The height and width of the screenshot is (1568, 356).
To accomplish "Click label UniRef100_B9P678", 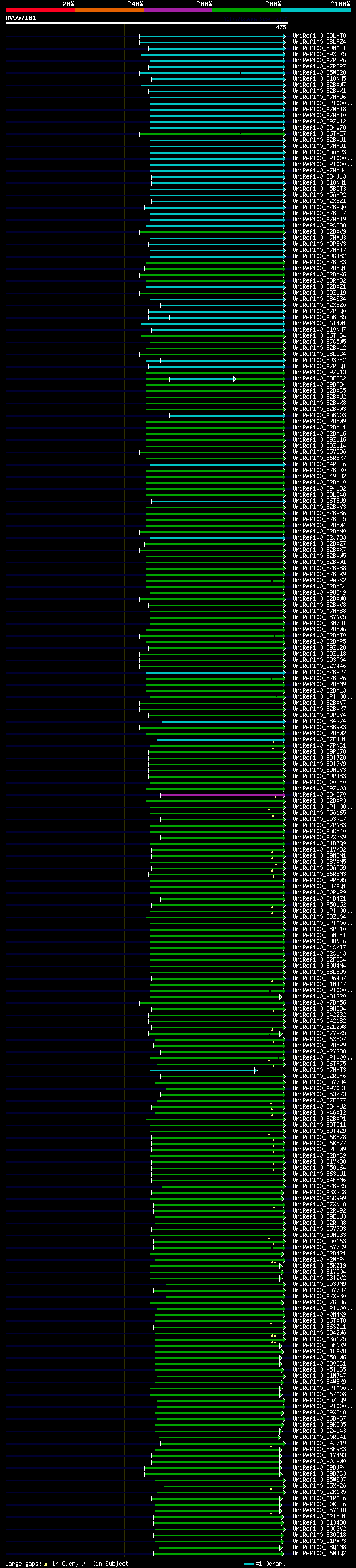I will click(319, 752).
